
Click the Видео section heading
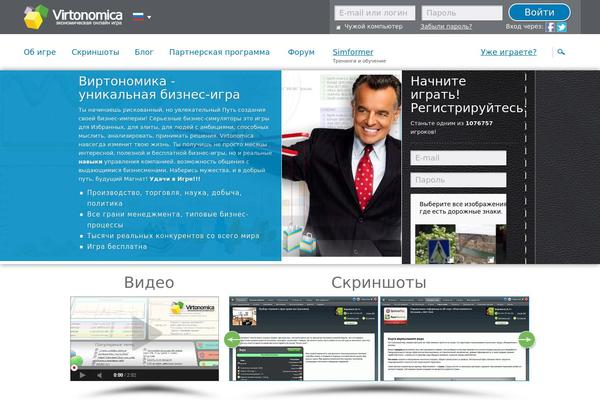point(149,283)
